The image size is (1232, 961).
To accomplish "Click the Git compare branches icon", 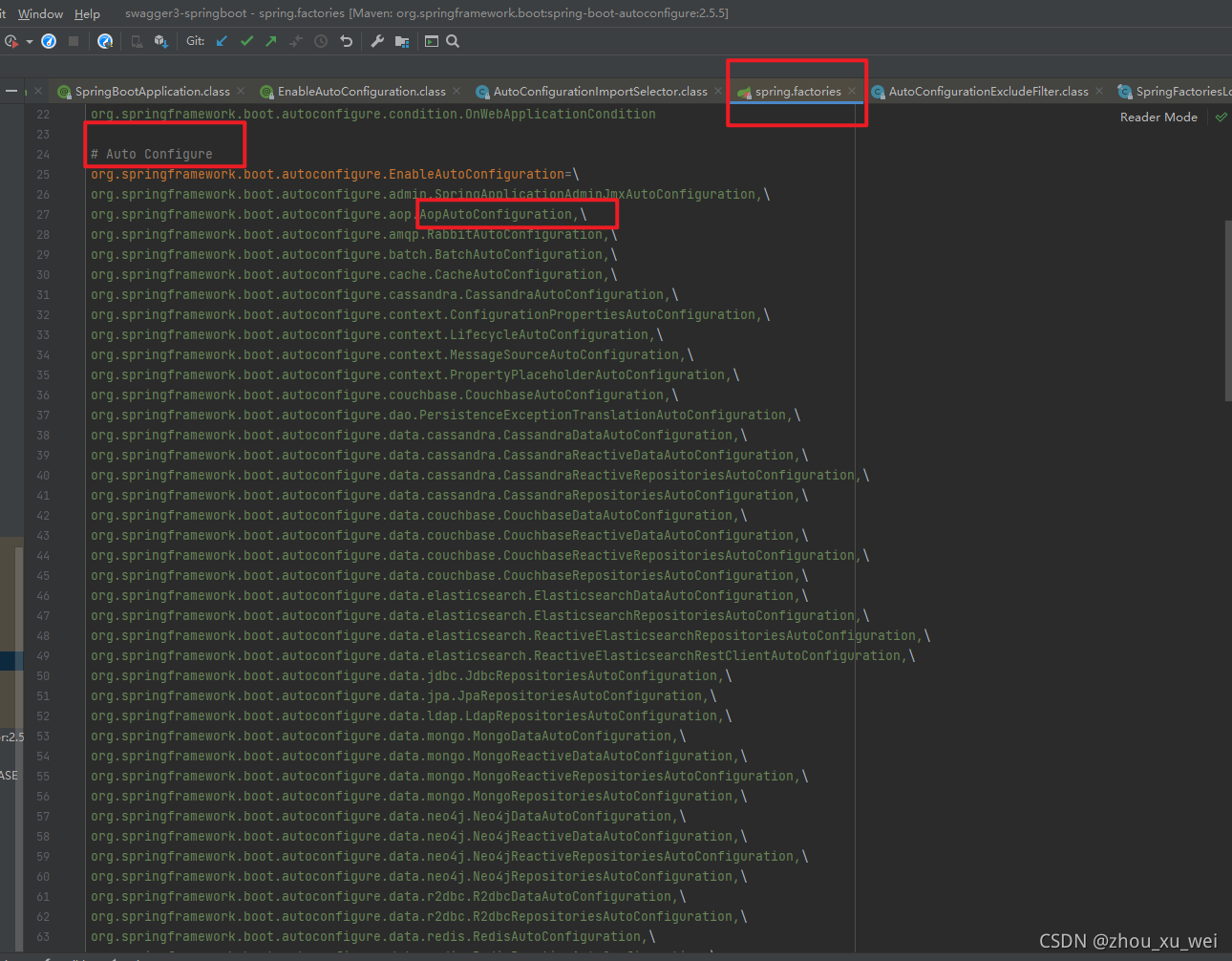I will pos(296,41).
